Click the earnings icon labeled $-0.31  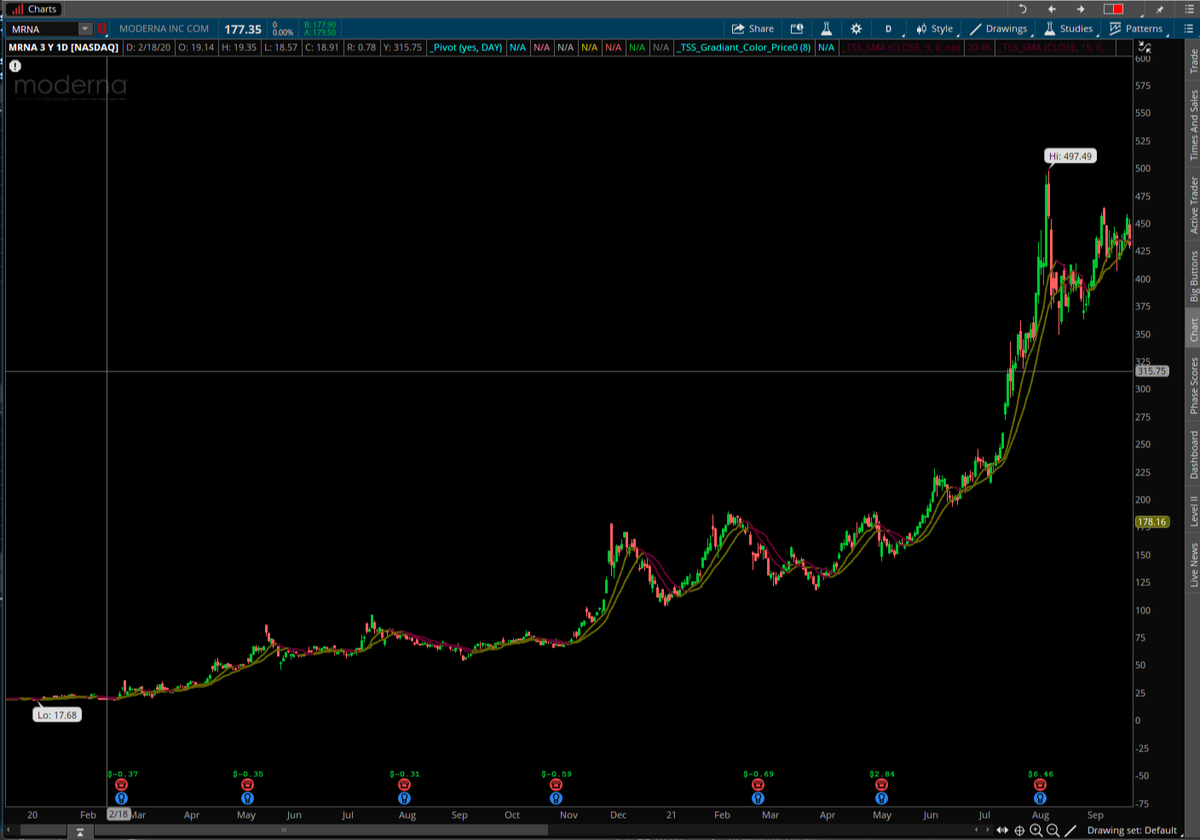click(x=404, y=786)
